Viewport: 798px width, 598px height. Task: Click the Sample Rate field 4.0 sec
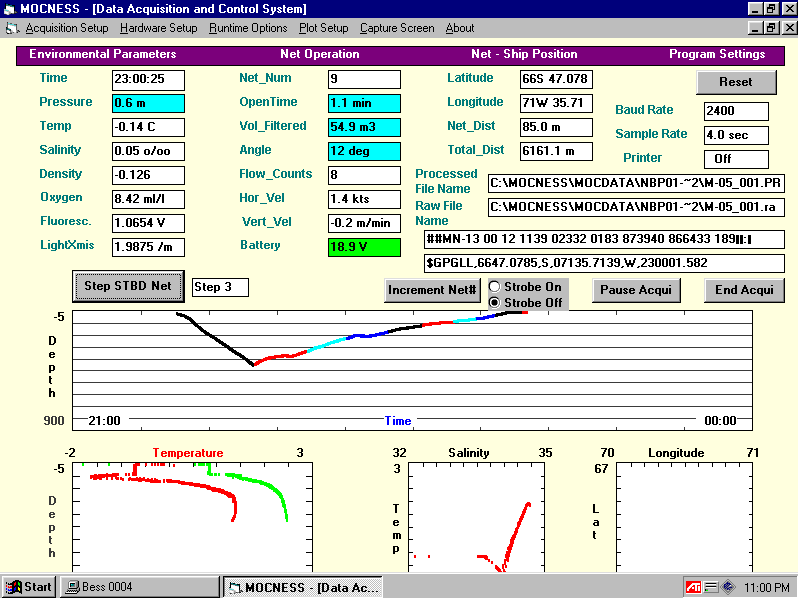[x=736, y=135]
